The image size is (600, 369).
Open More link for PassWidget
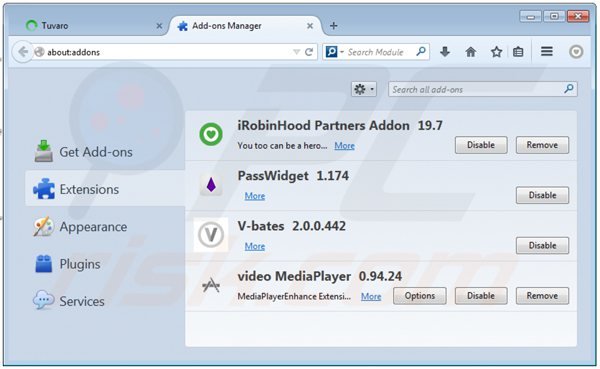point(255,196)
